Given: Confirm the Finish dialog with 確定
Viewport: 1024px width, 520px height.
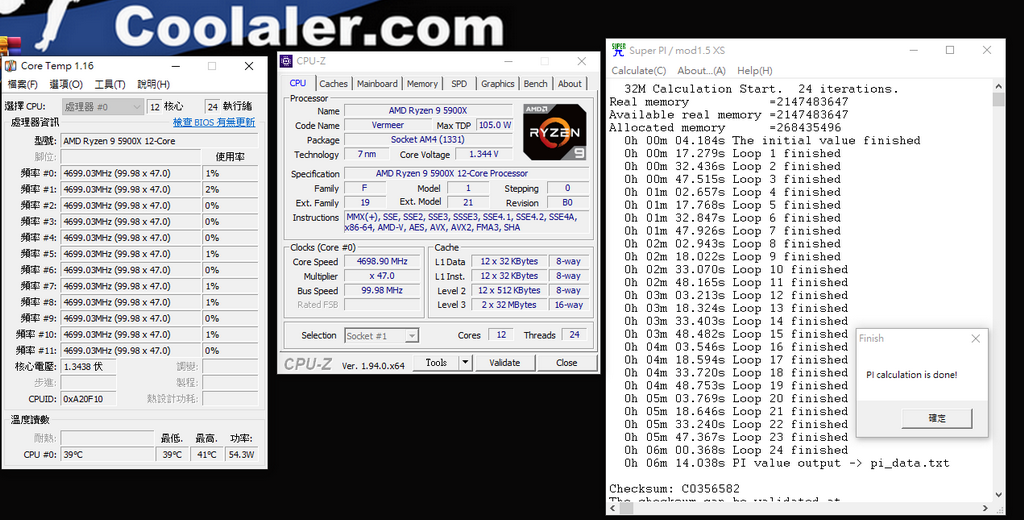Looking at the screenshot, I should pyautogui.click(x=936, y=418).
